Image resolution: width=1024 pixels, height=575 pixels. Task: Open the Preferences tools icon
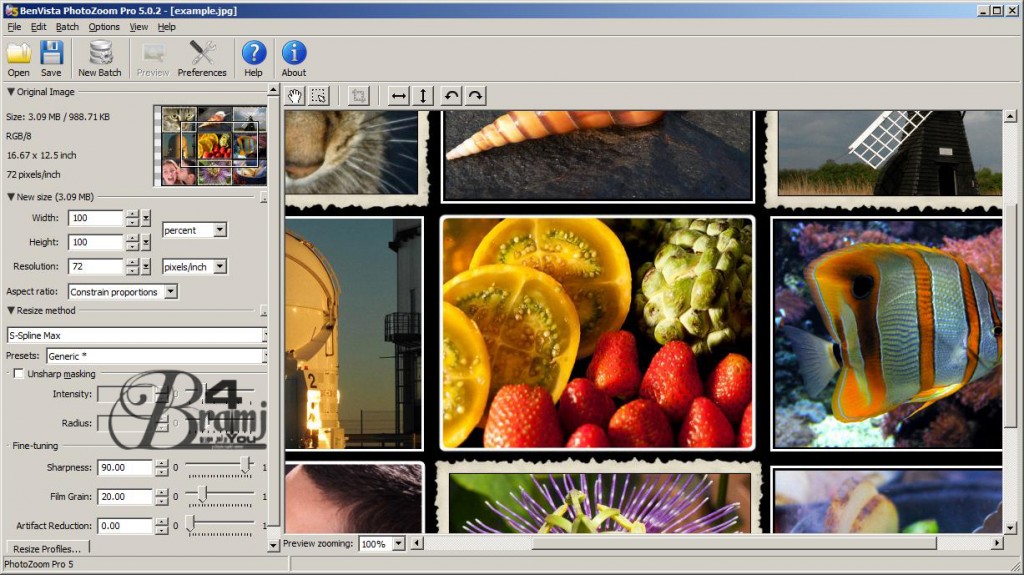(202, 59)
